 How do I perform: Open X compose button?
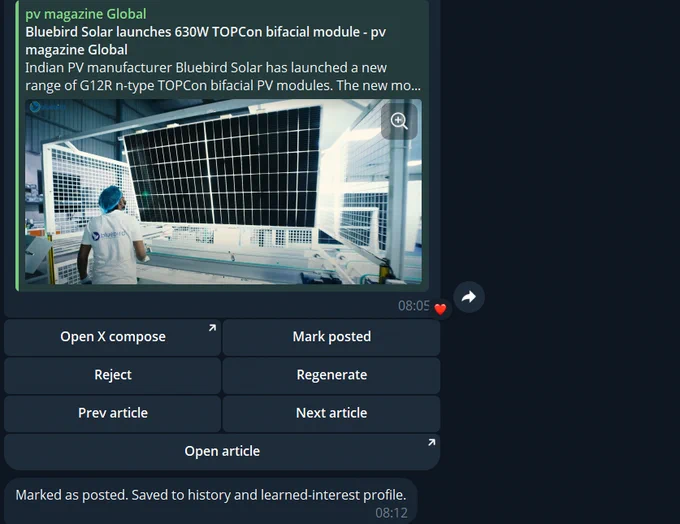click(113, 337)
